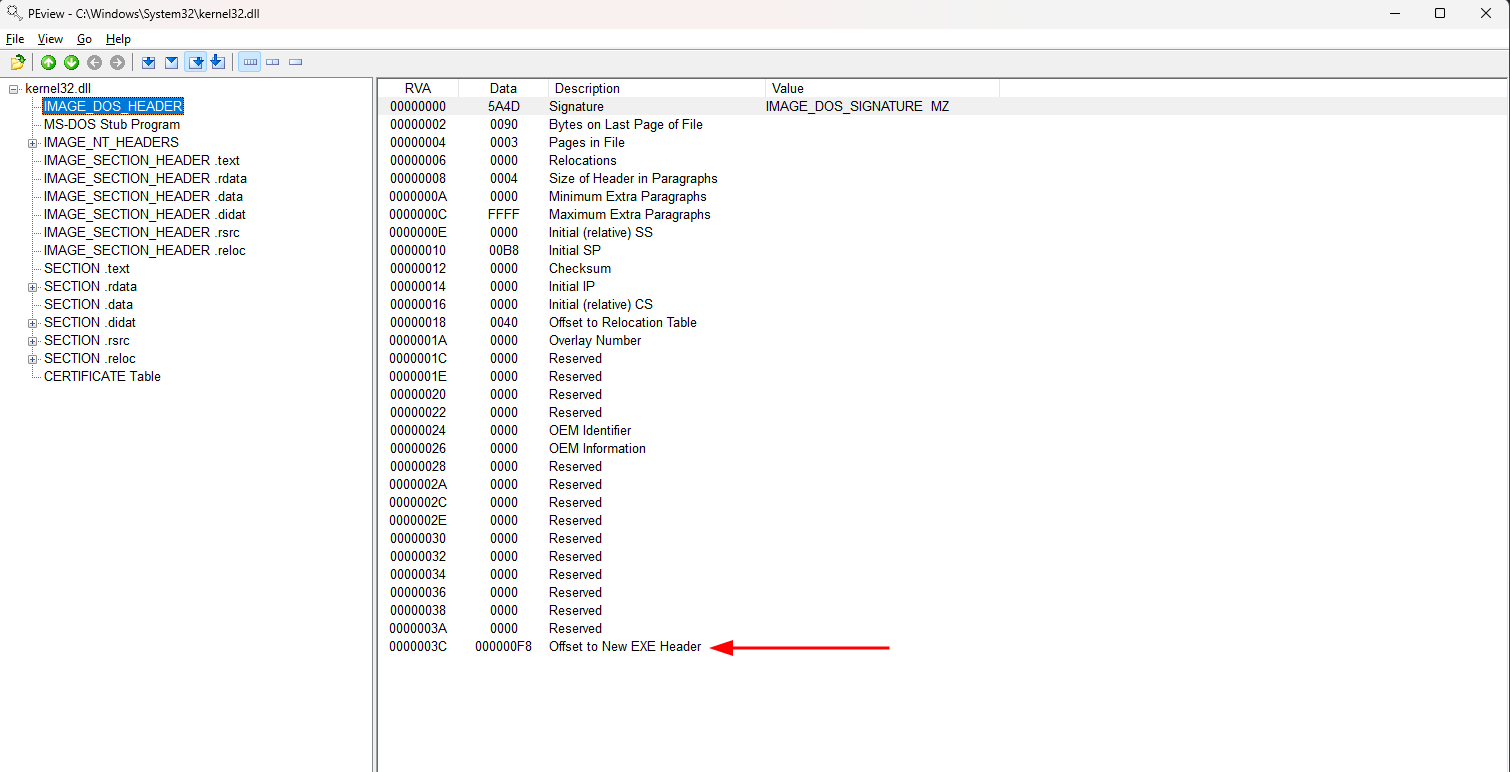Expand the IMAGE_NT_HEADERS tree node
This screenshot has height=772, width=1510.
coord(32,143)
